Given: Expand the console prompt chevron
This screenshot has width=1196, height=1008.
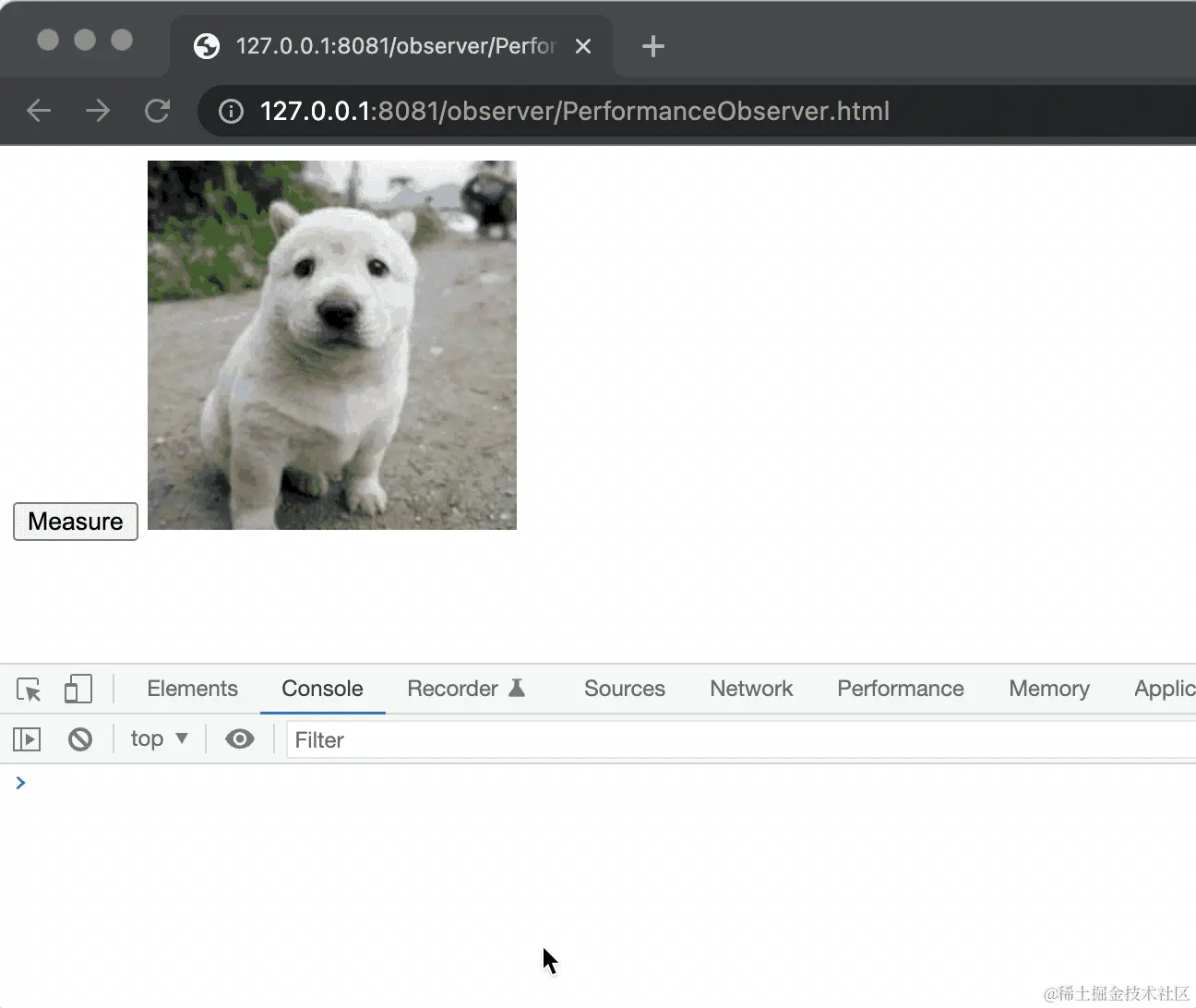Looking at the screenshot, I should coord(20,783).
